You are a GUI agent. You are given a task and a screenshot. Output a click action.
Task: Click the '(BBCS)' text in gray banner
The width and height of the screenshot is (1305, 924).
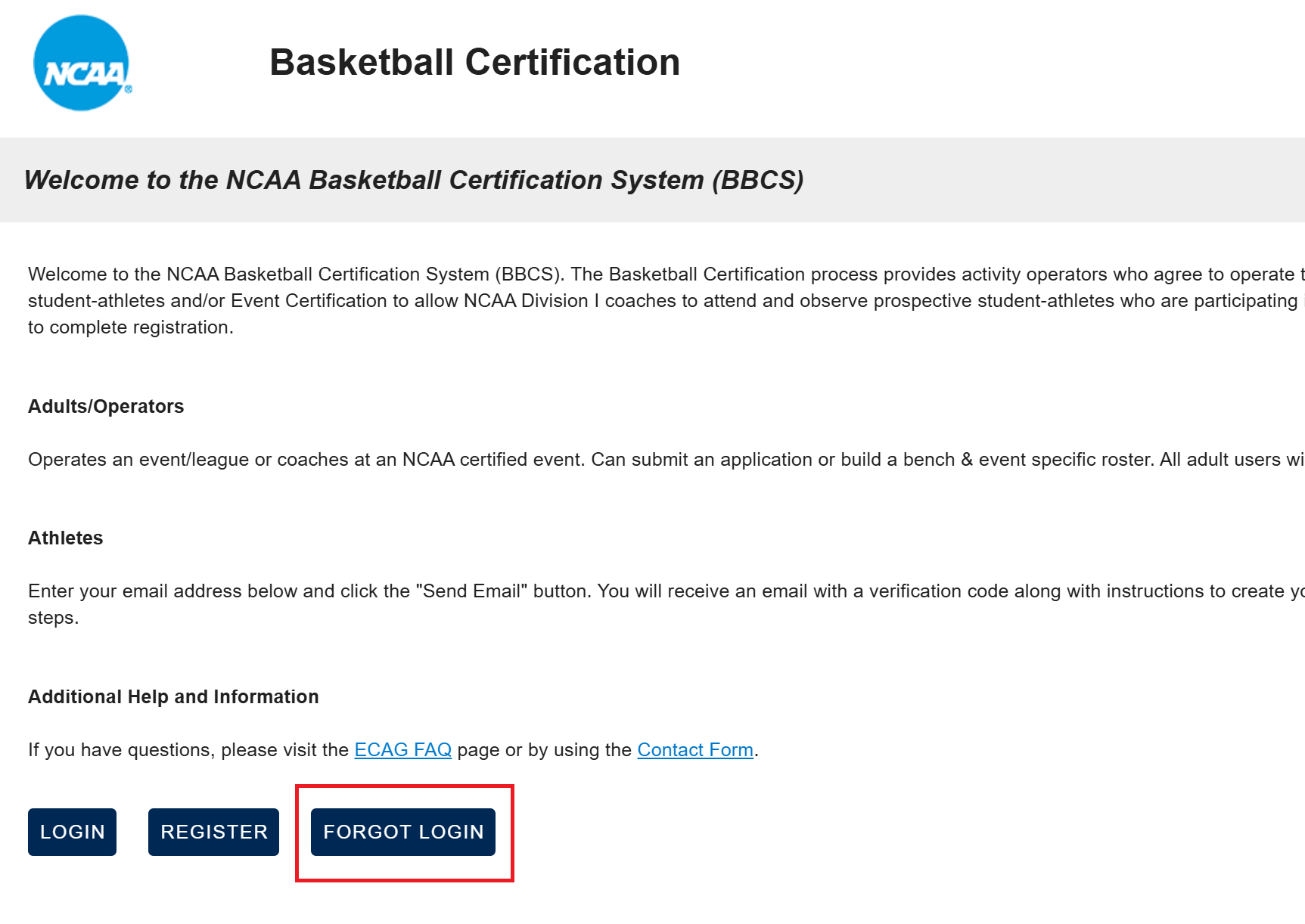(x=757, y=180)
